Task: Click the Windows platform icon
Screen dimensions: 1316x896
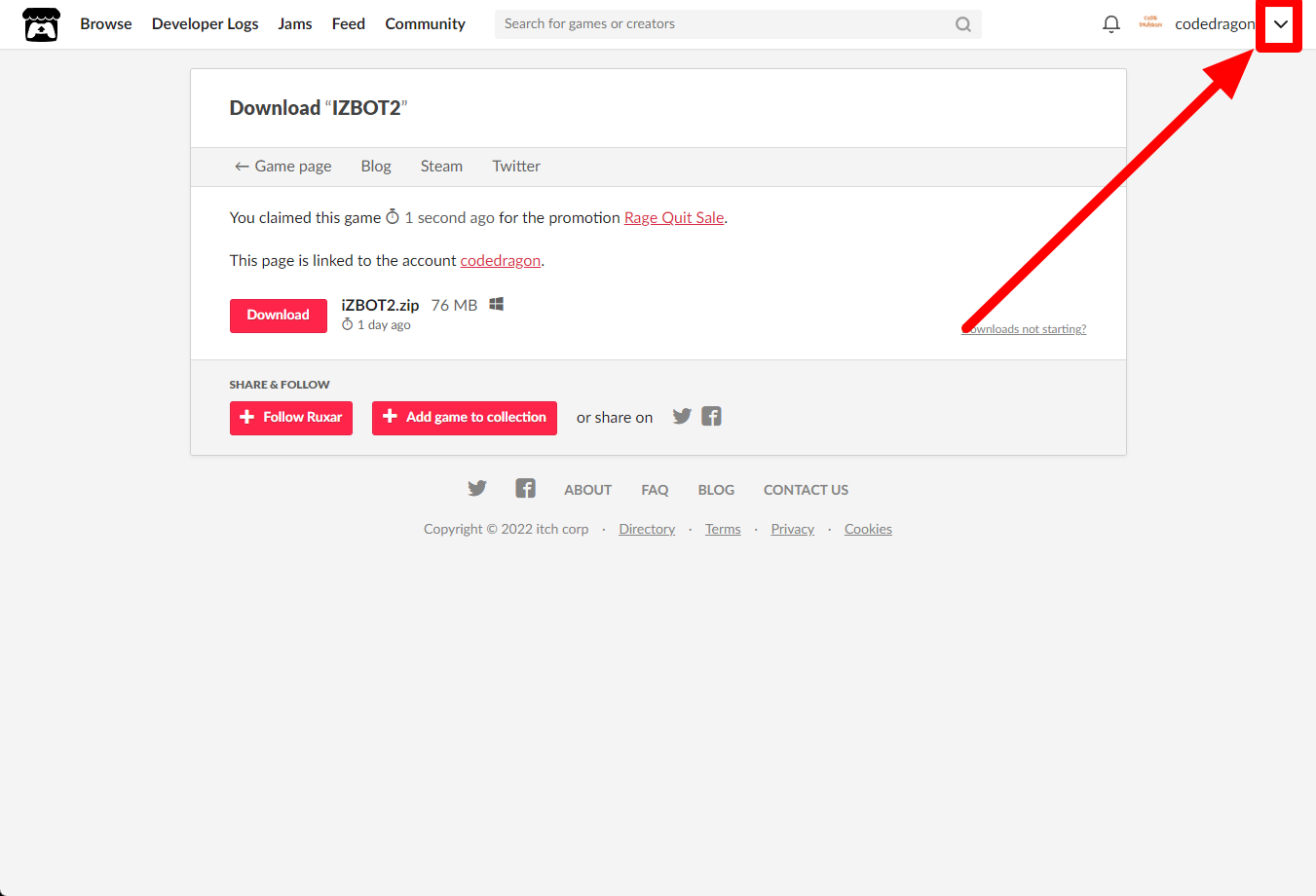Action: [496, 305]
